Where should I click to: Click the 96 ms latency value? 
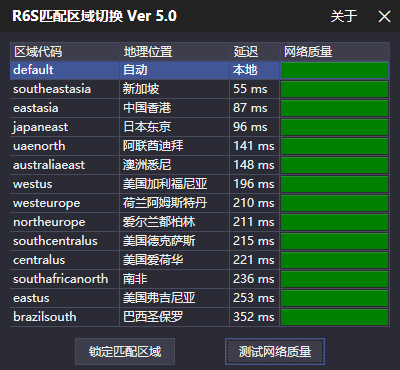pyautogui.click(x=250, y=127)
